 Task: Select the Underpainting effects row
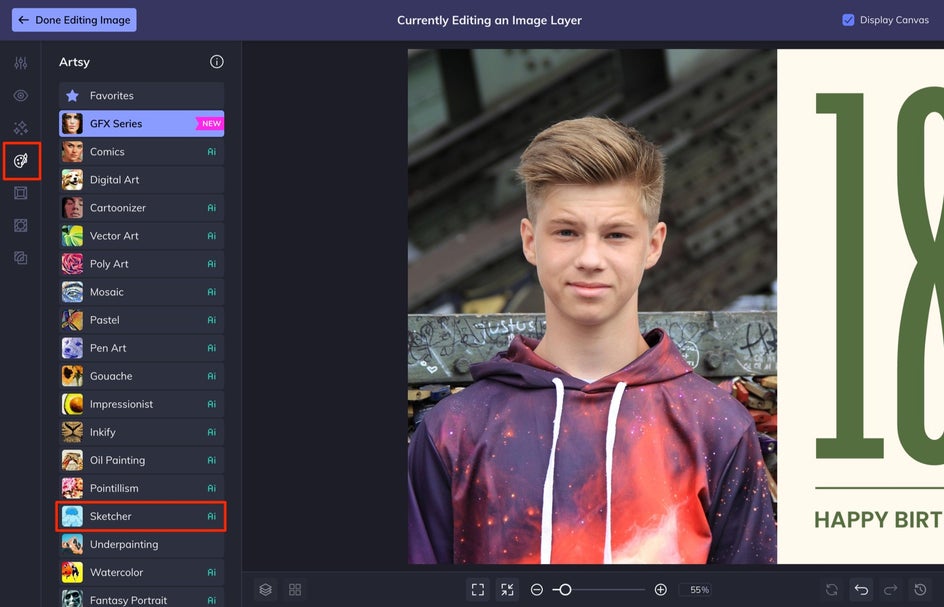[141, 544]
